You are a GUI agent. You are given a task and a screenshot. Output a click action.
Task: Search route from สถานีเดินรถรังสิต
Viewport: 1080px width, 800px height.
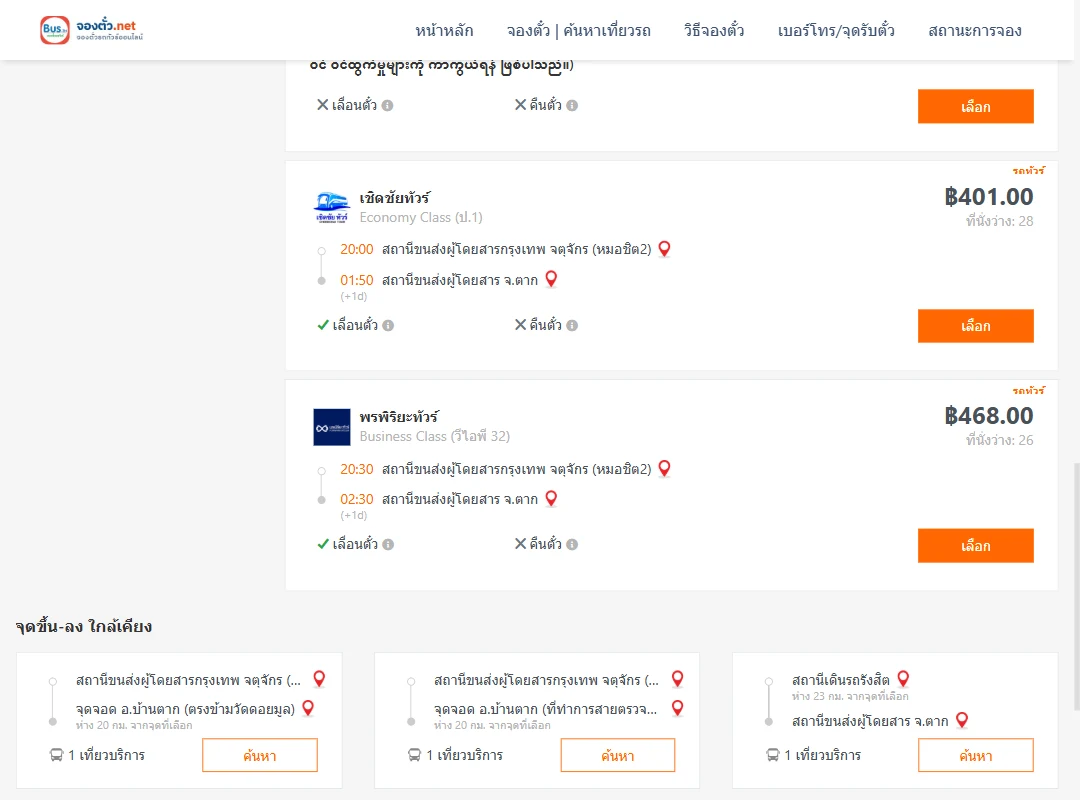[x=975, y=755]
